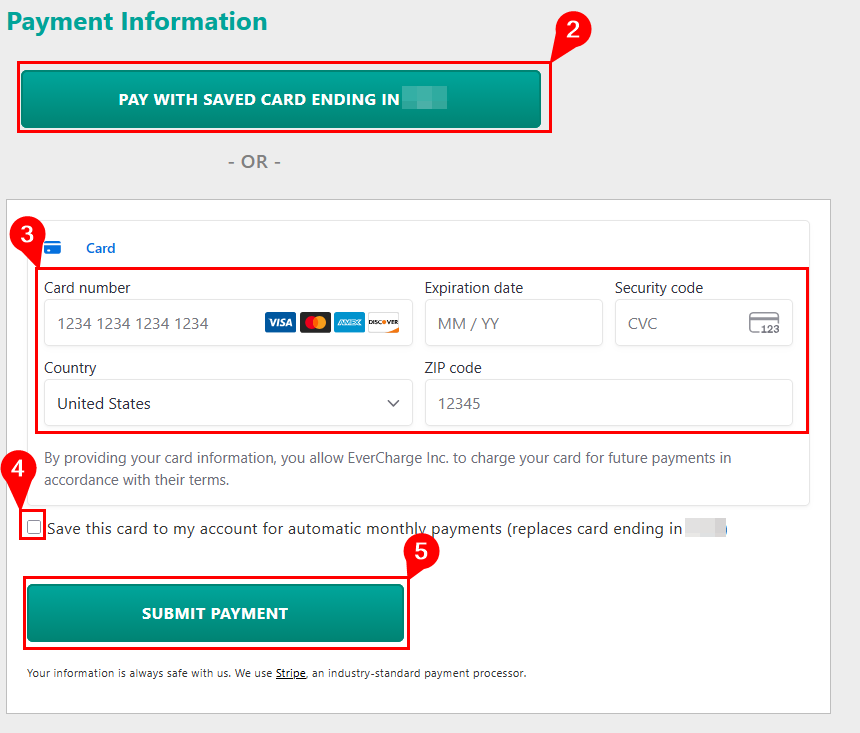Click the Security code CVC field
The height and width of the screenshot is (733, 860).
(680, 323)
